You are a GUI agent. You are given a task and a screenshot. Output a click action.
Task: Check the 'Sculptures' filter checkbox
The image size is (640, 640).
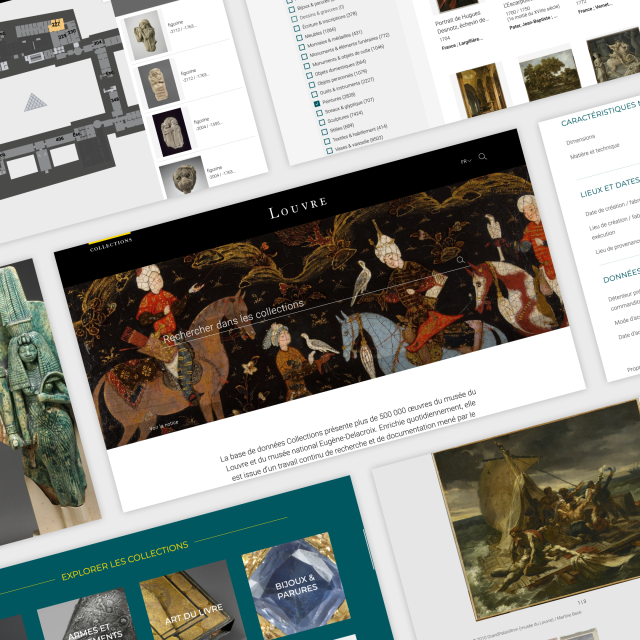(322, 122)
